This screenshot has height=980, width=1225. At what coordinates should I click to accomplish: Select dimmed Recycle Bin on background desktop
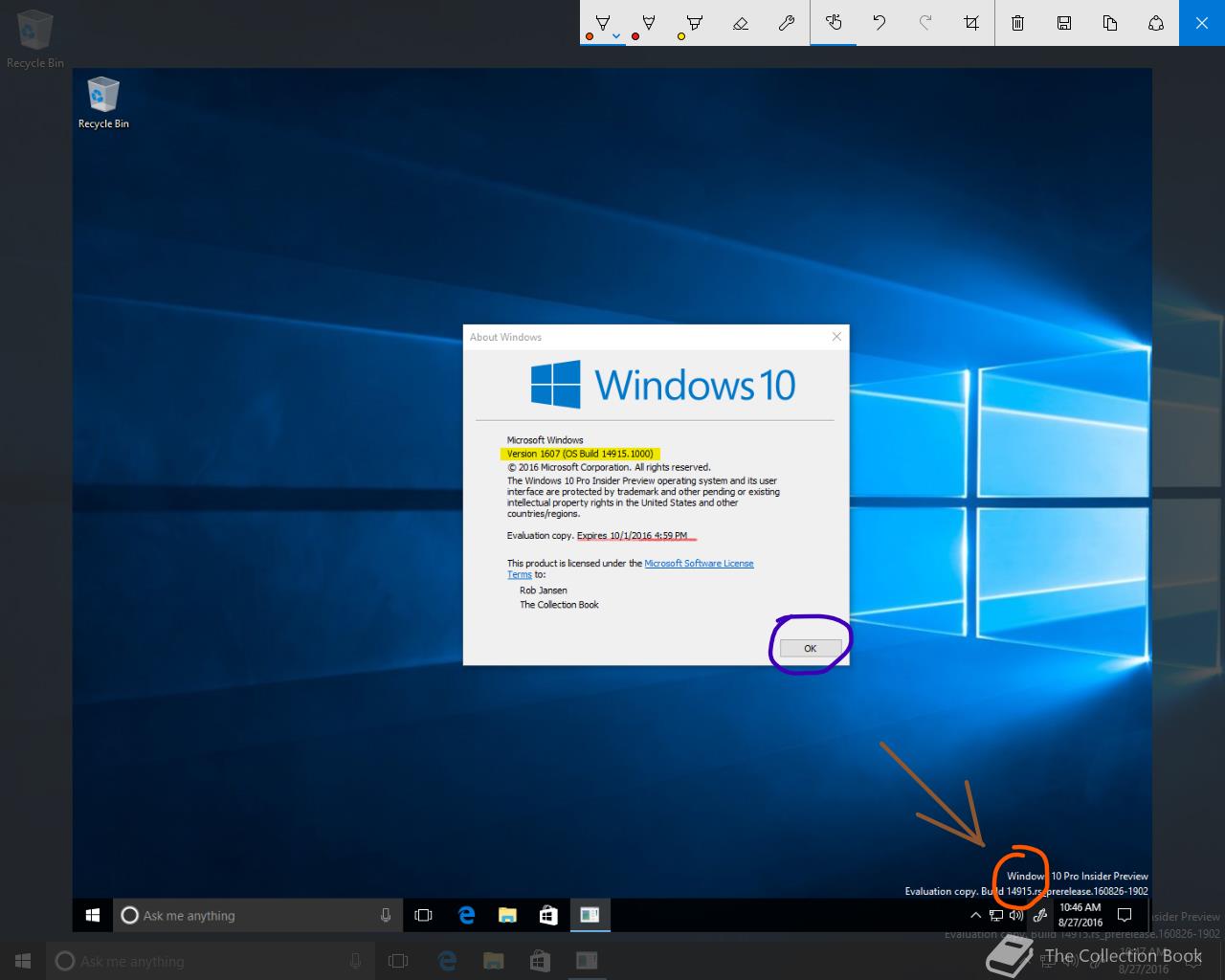[35, 40]
